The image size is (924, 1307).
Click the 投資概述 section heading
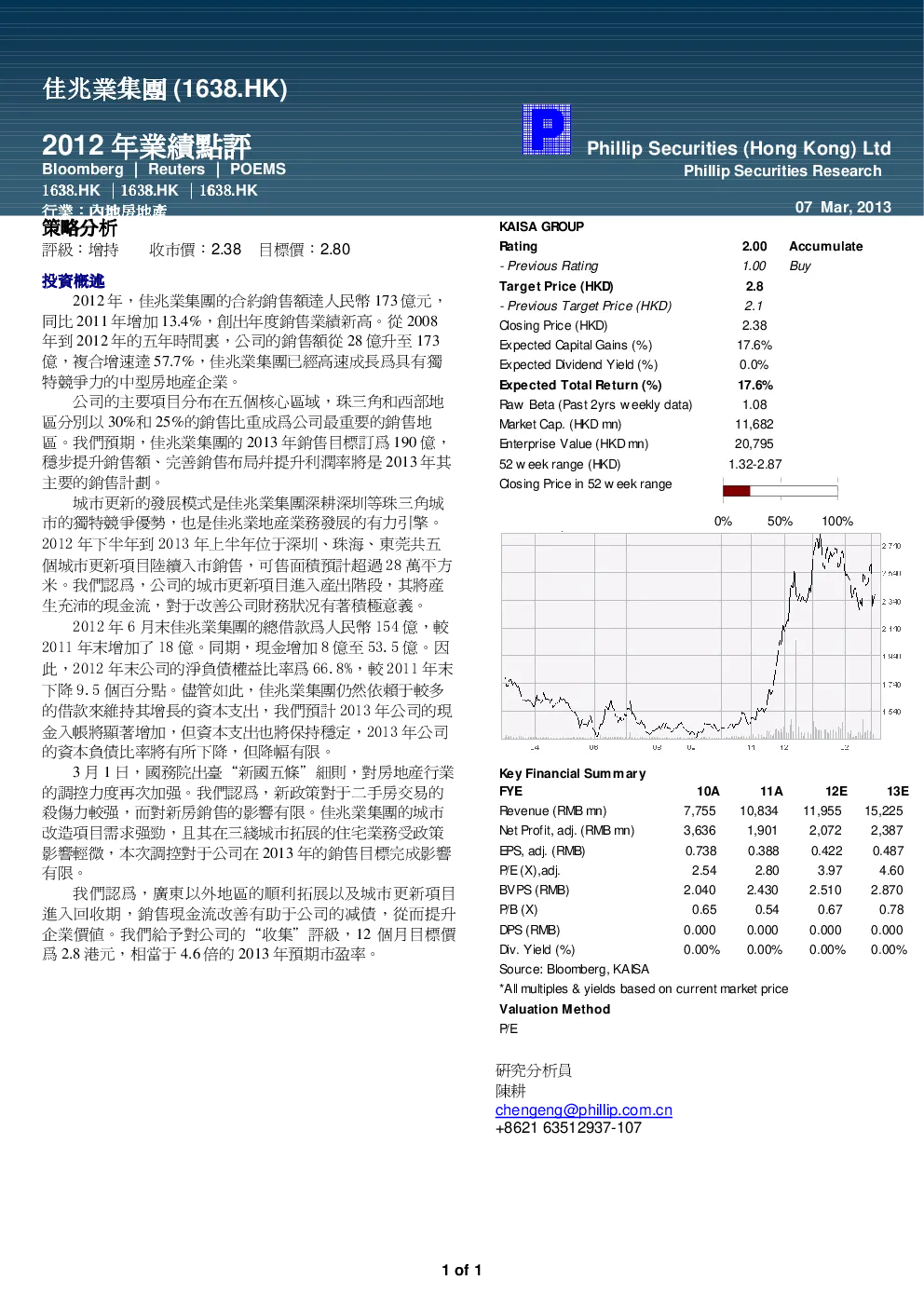tap(73, 280)
